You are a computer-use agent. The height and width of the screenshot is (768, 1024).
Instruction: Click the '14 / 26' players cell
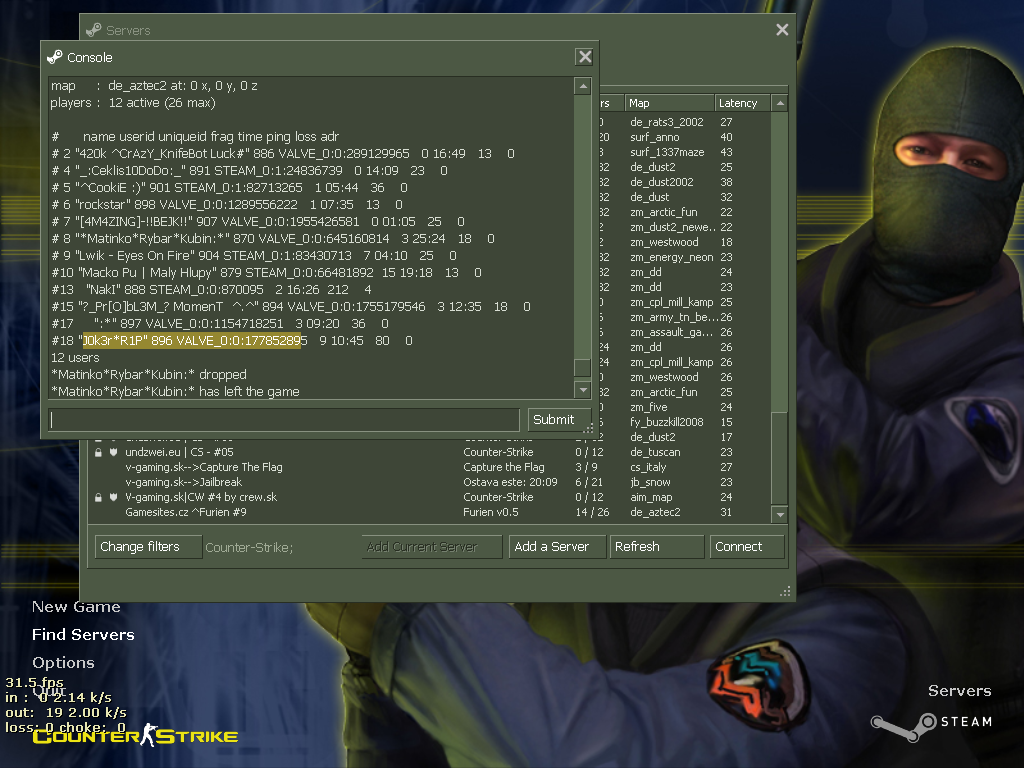point(592,512)
